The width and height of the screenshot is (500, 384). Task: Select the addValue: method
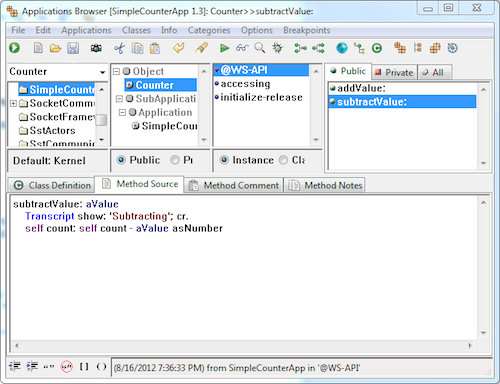[x=403, y=88]
